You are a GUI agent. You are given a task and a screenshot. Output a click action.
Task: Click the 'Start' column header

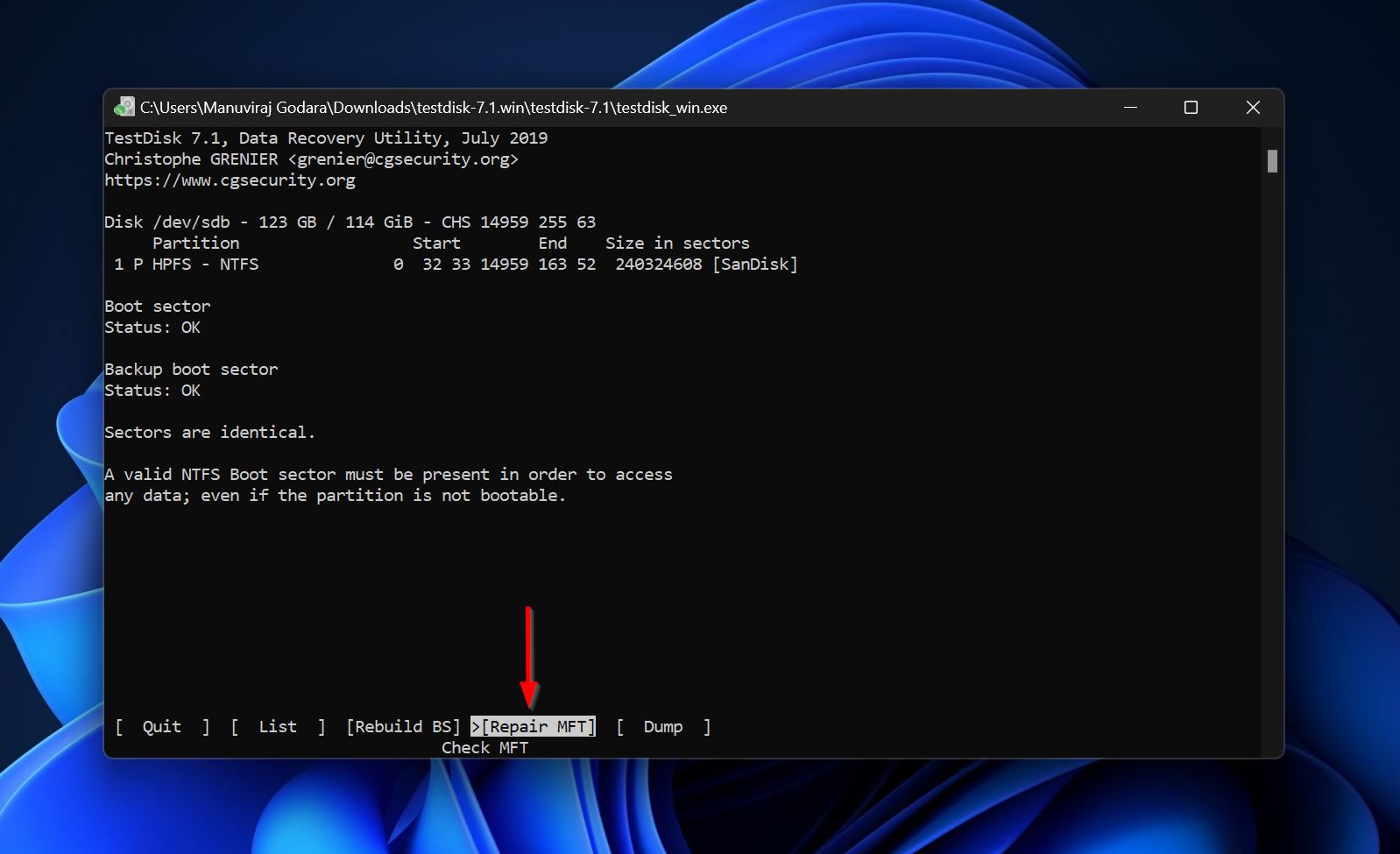(x=436, y=243)
